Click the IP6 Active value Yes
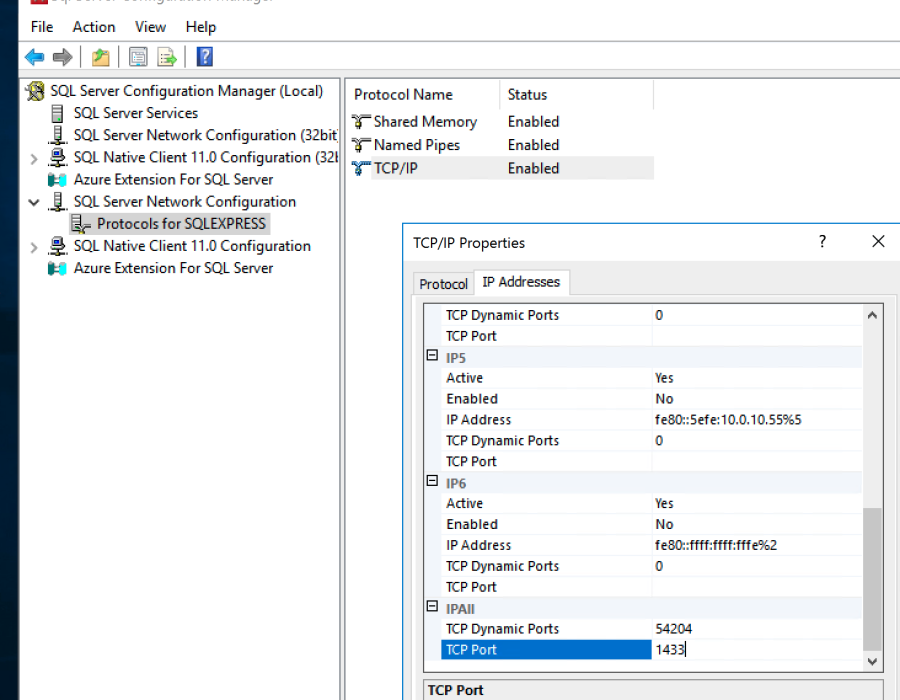Screen dimensions: 900x700 tap(664, 503)
